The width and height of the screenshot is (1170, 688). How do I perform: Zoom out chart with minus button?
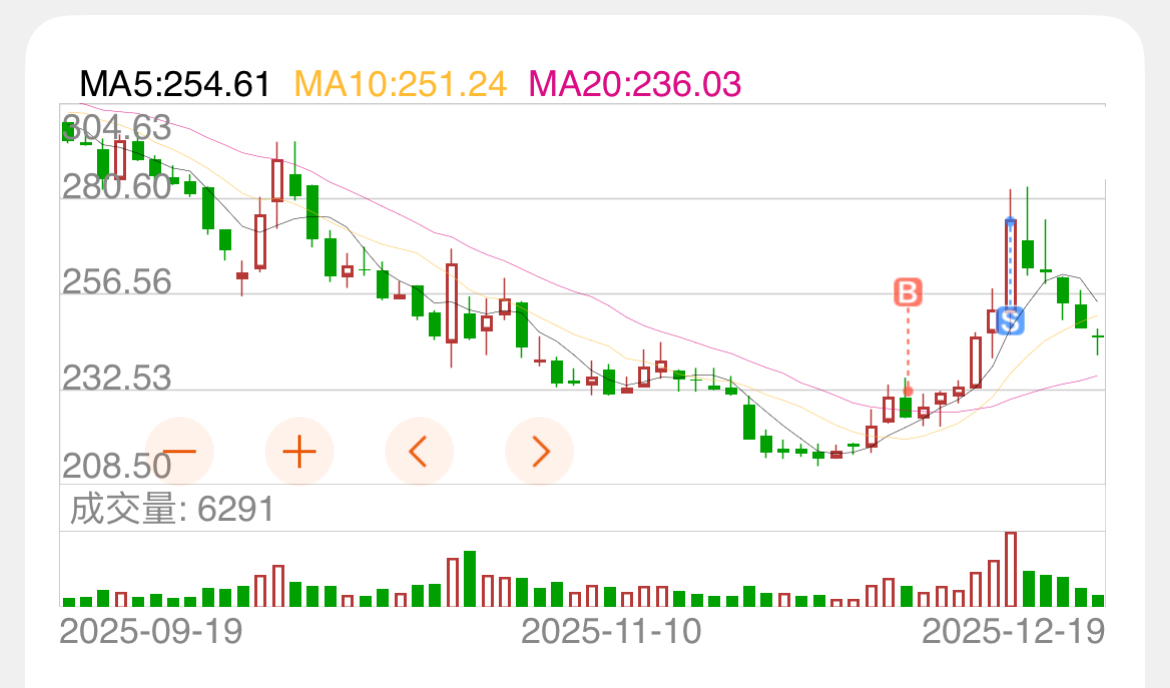179,451
